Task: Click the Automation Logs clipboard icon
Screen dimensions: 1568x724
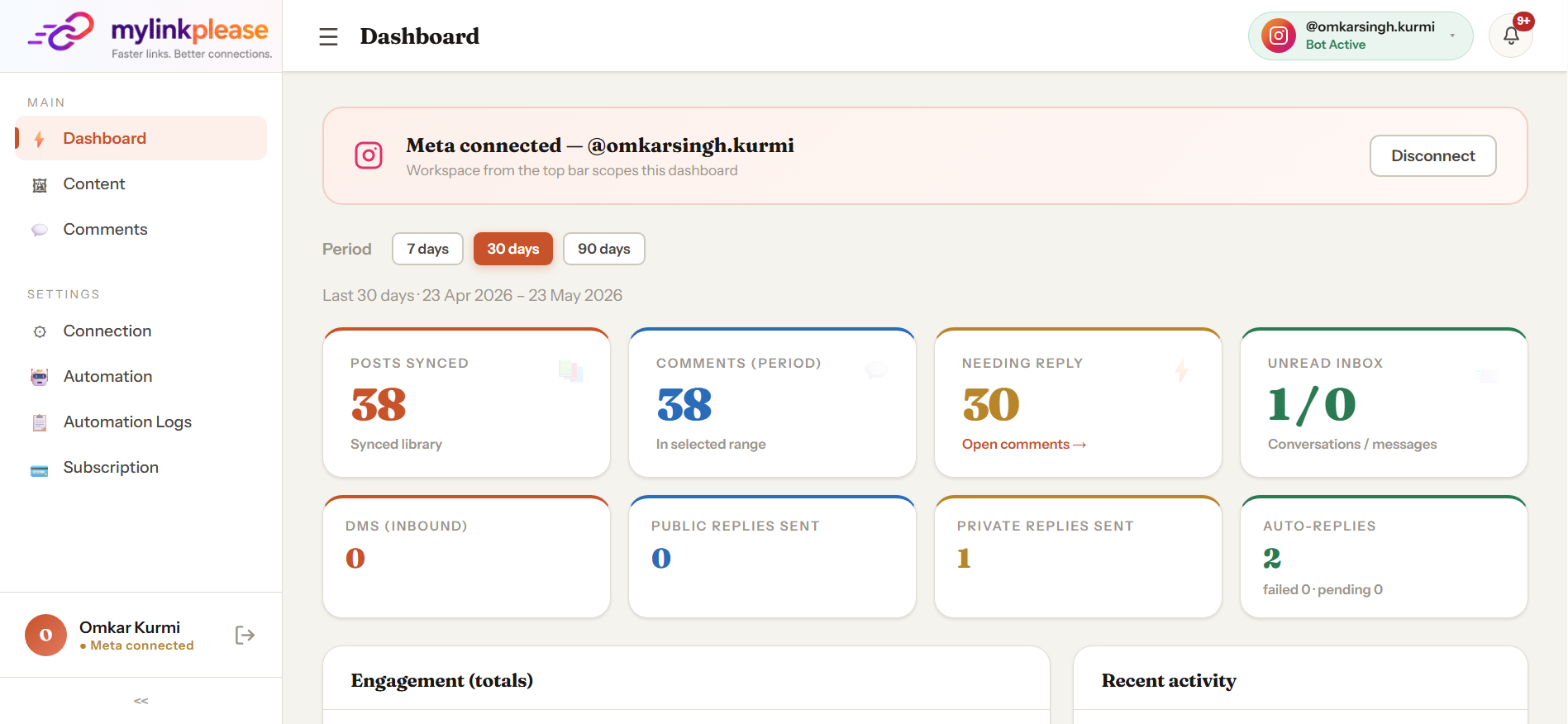Action: (39, 422)
